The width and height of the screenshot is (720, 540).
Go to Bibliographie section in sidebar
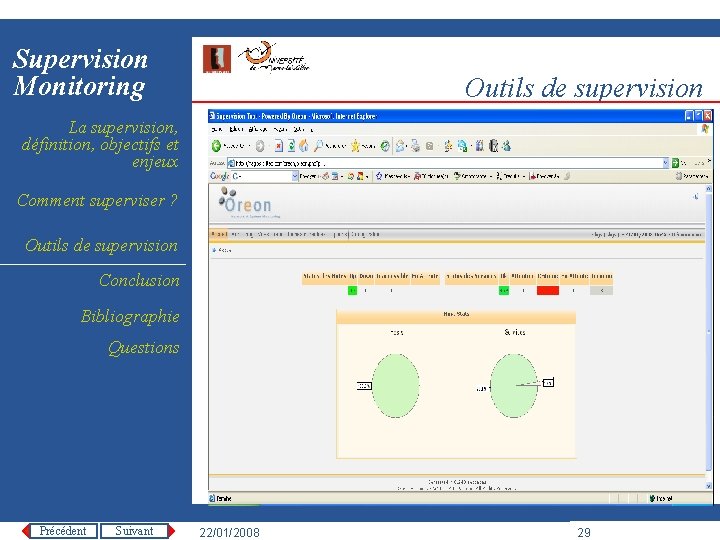coord(130,316)
